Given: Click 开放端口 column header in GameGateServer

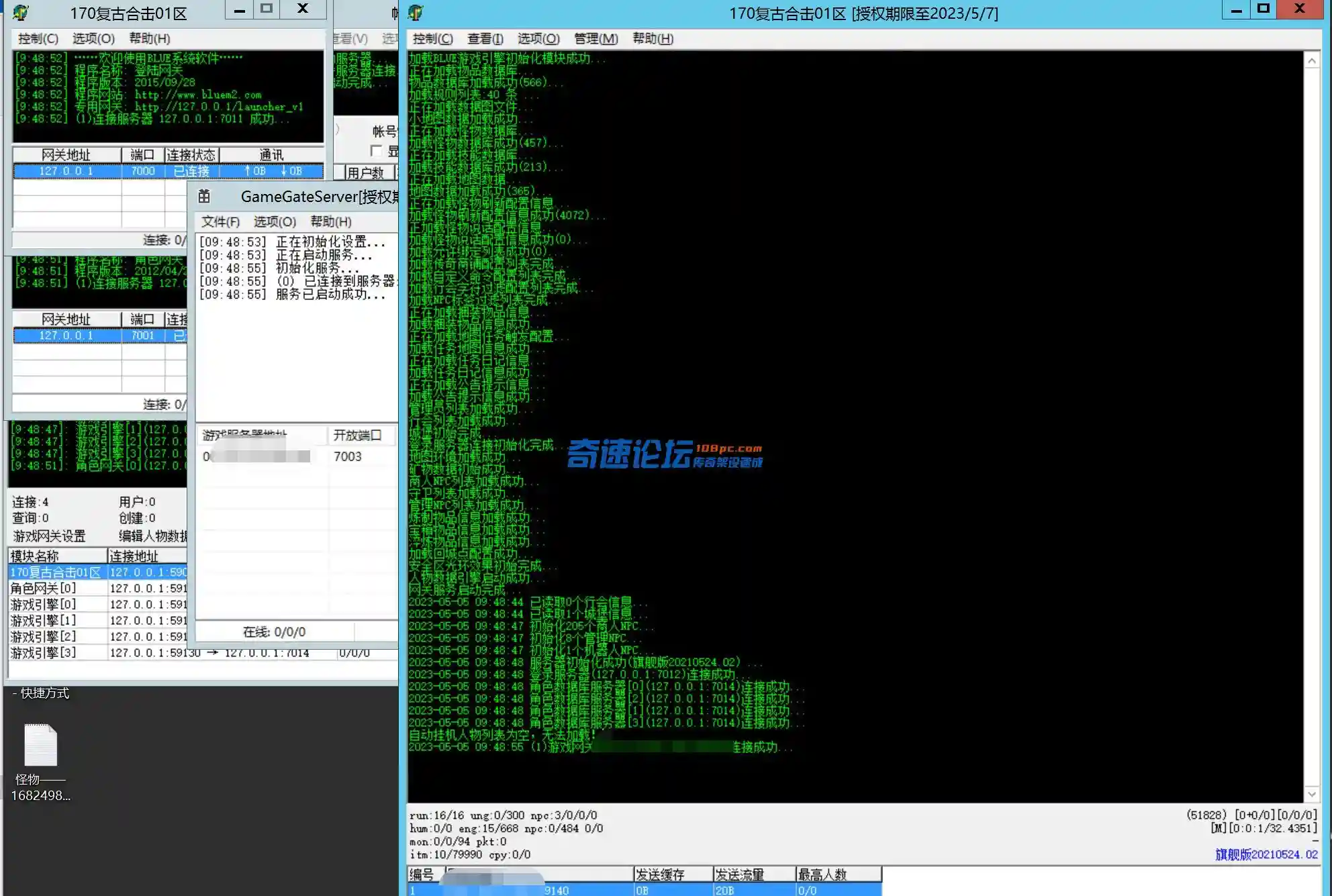Looking at the screenshot, I should click(x=361, y=436).
